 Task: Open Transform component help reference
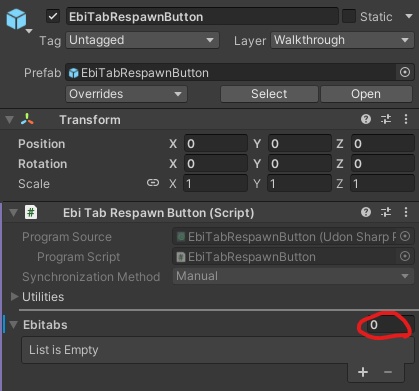366,119
